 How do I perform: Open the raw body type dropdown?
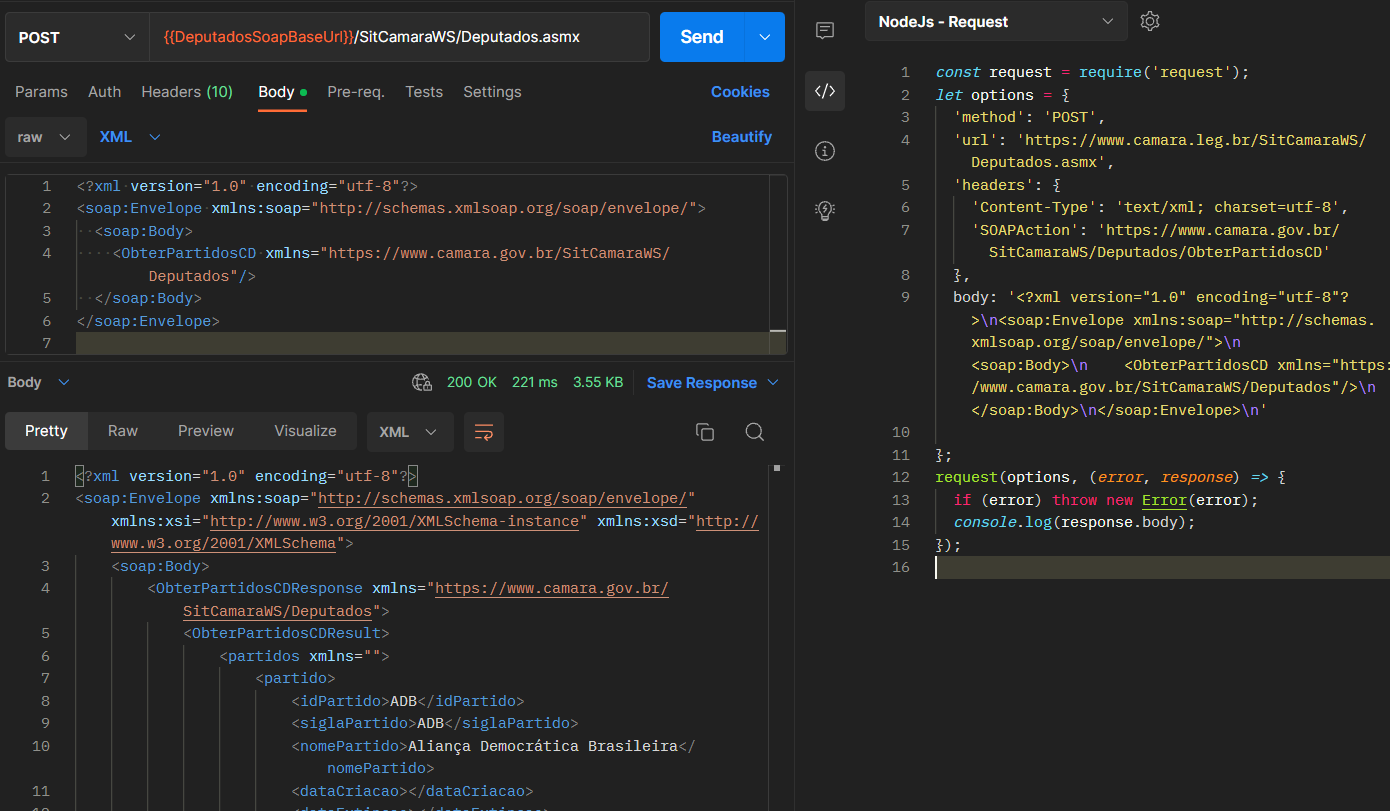click(x=45, y=137)
